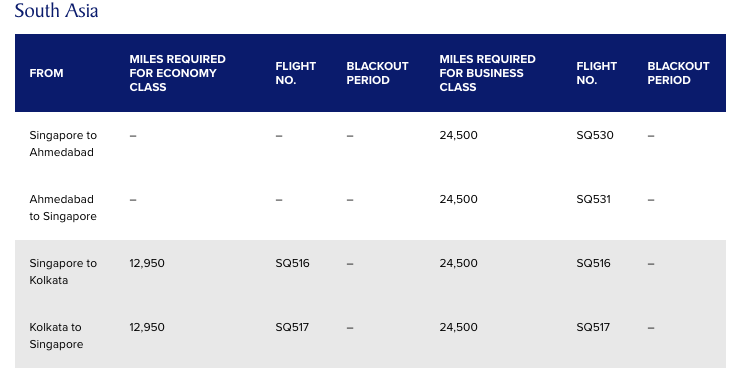Click the South Asia heading
Viewport: 741px width, 379px height.
tap(56, 11)
